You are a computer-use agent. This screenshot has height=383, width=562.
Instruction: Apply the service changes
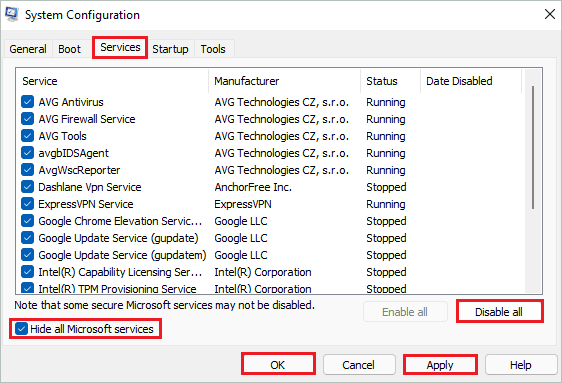(x=440, y=364)
